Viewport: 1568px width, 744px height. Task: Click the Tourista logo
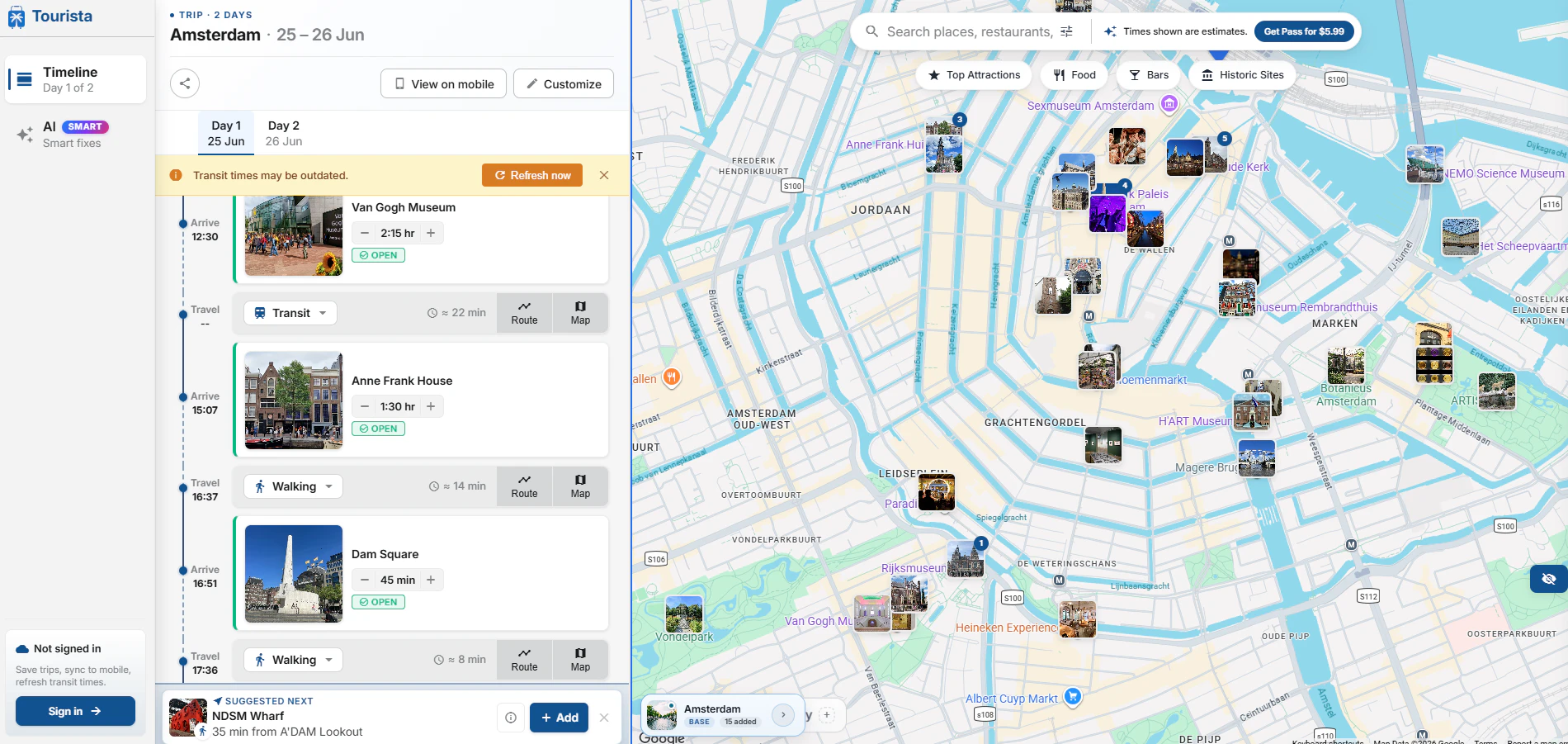point(50,17)
